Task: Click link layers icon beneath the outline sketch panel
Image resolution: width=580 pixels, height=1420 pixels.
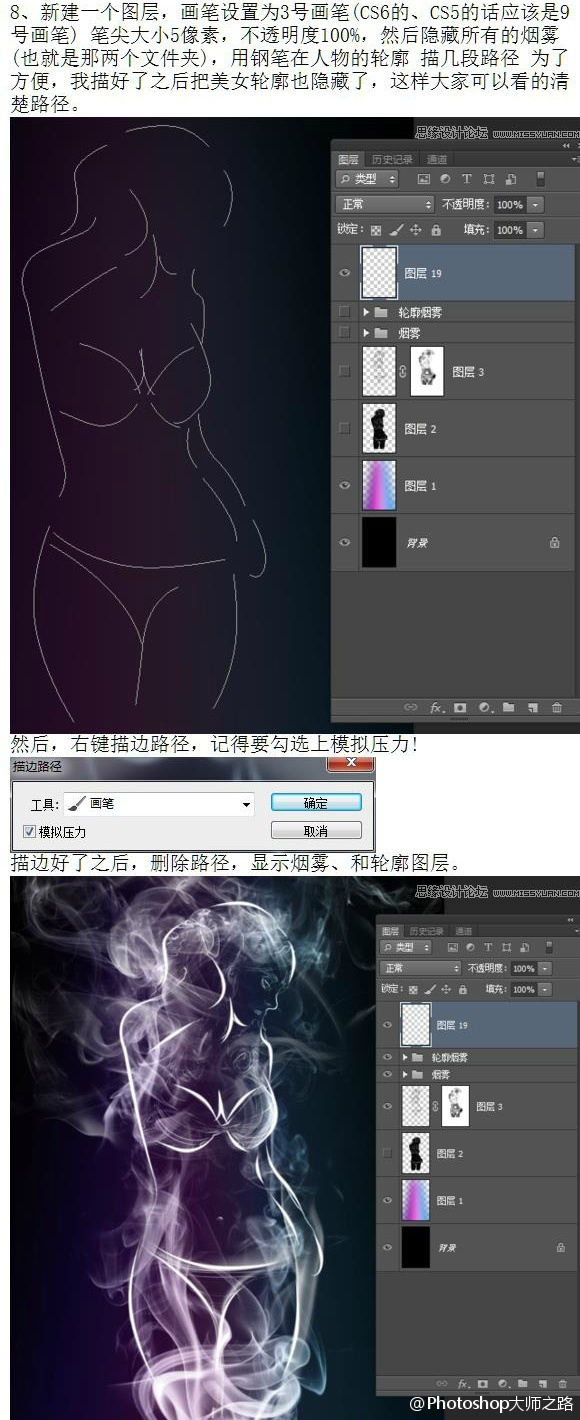Action: pos(410,707)
